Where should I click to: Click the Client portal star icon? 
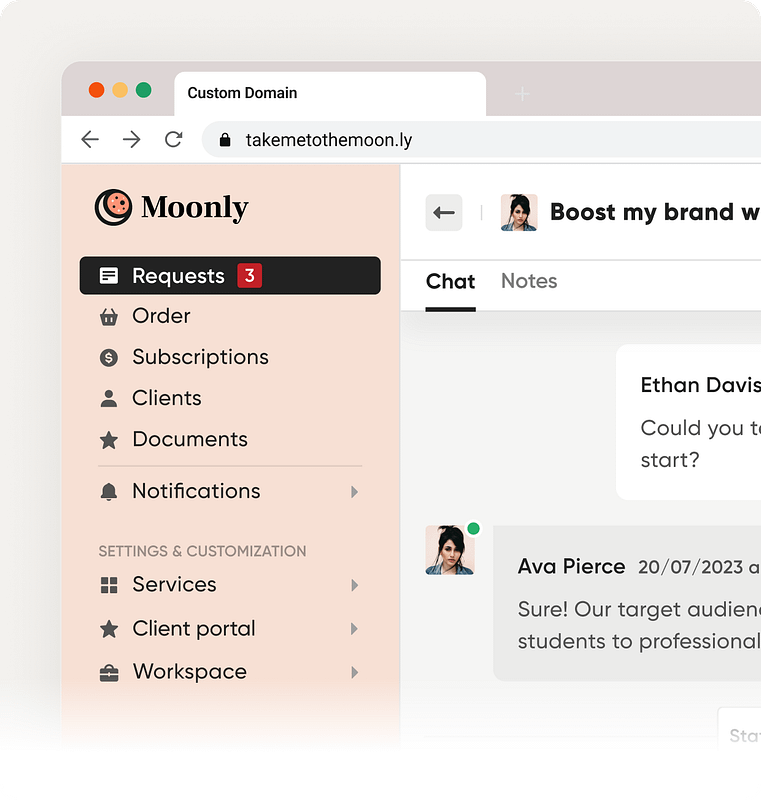point(109,629)
